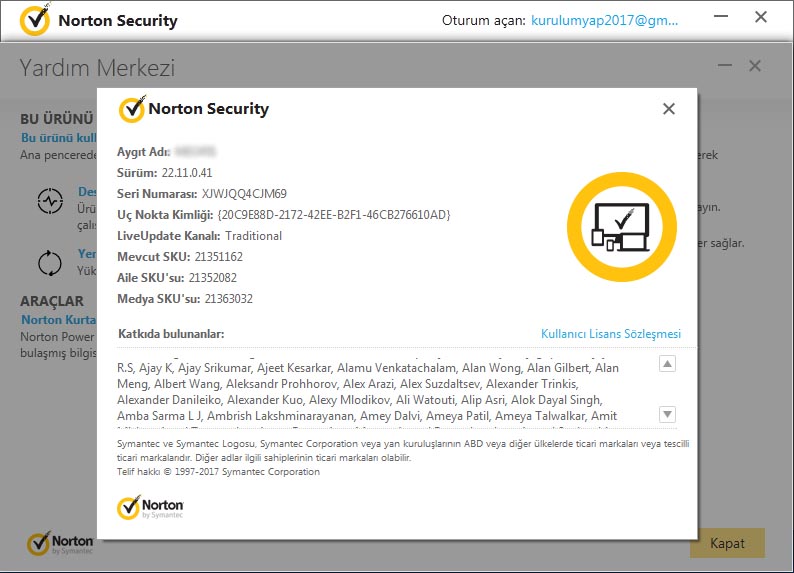The image size is (794, 573).
Task: Click the Norton by Symantec logo in Yardım Merkezi
Action: 60,543
